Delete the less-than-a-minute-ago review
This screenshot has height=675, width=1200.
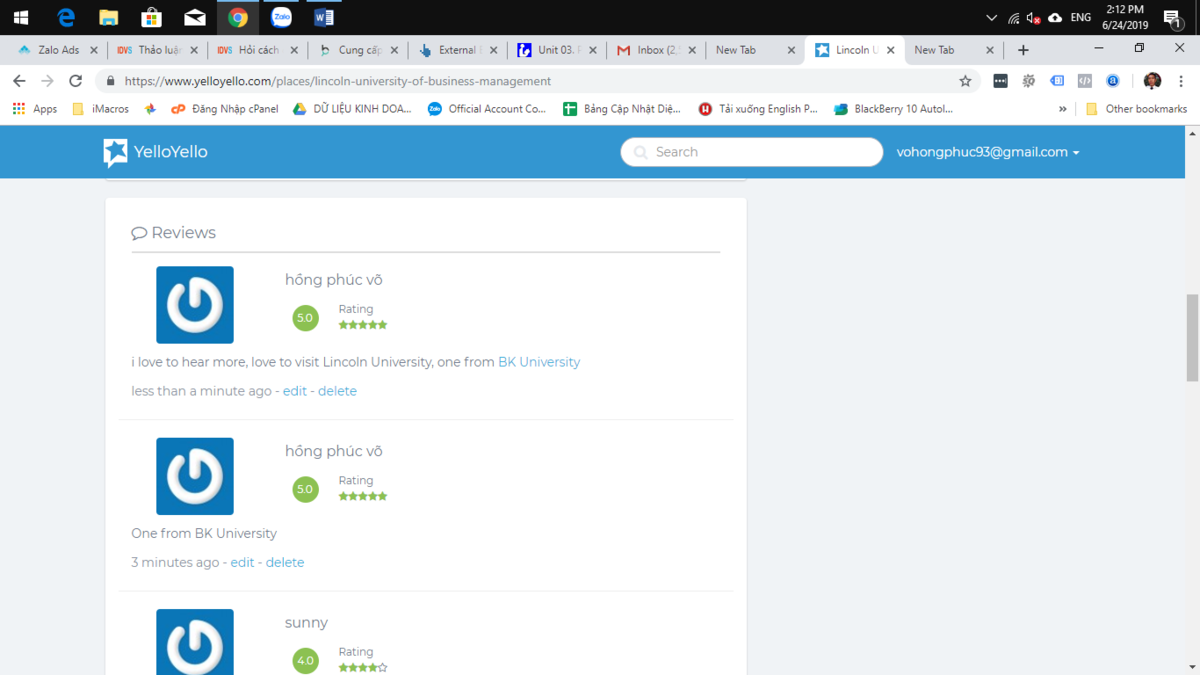click(x=337, y=391)
